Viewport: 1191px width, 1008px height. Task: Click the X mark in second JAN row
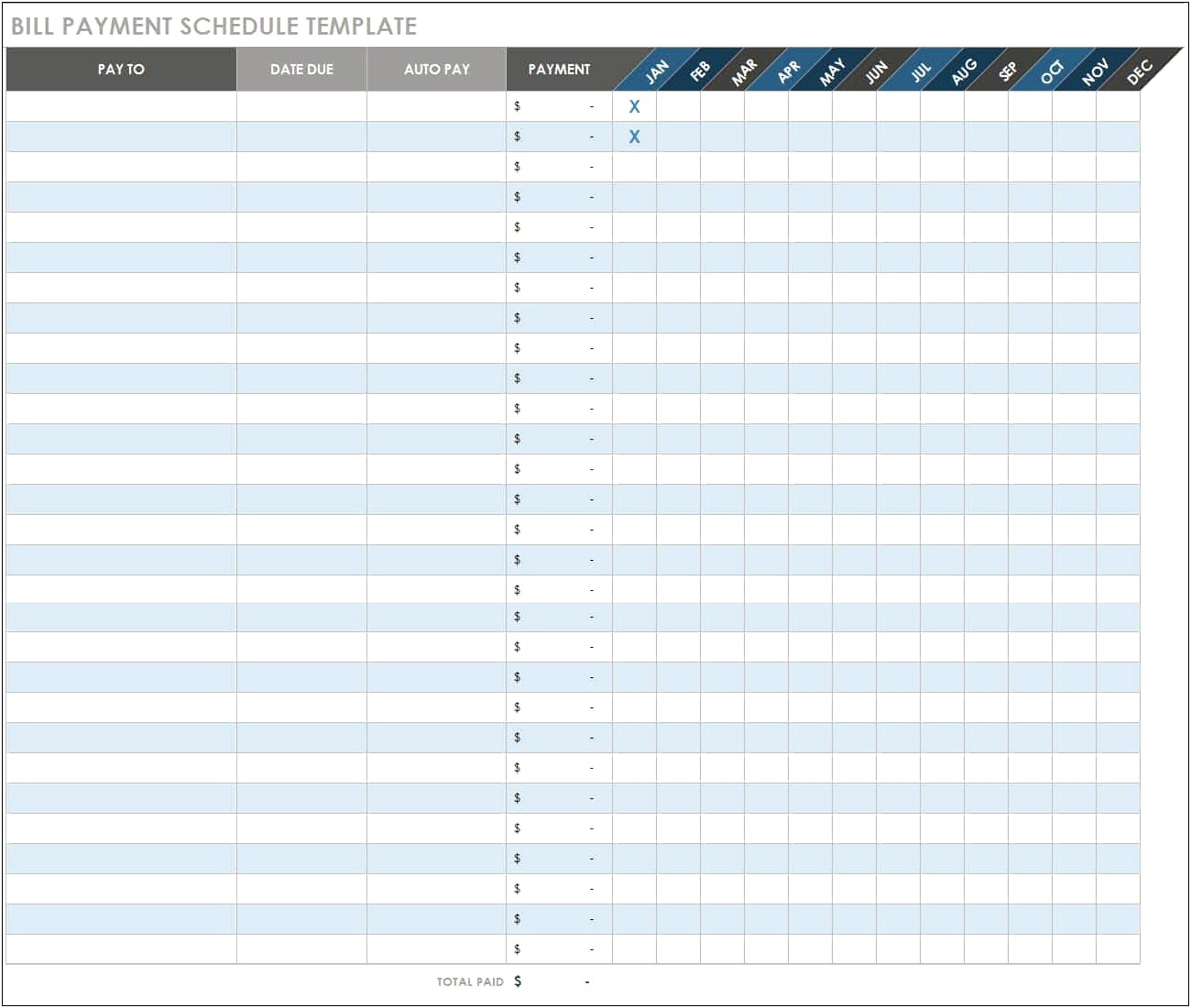coord(634,137)
